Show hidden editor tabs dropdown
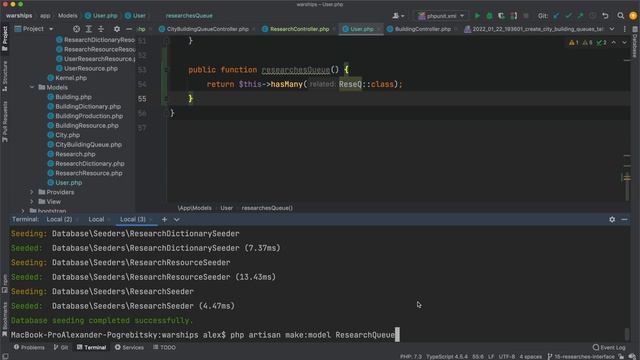Screen dimensions: 640x360 [x=612, y=29]
